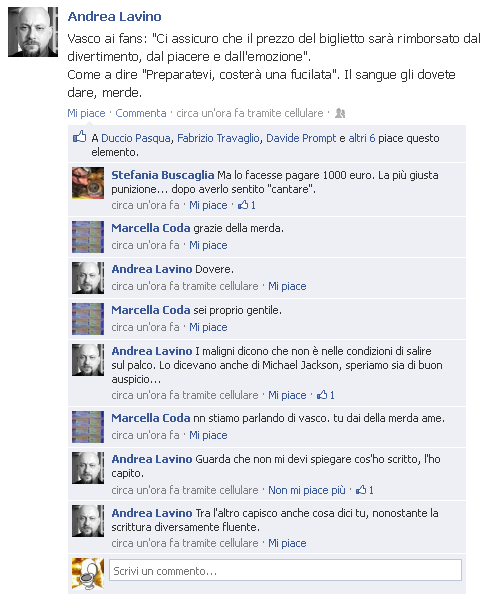Like the main post with 'Mi piace'

pos(86,113)
